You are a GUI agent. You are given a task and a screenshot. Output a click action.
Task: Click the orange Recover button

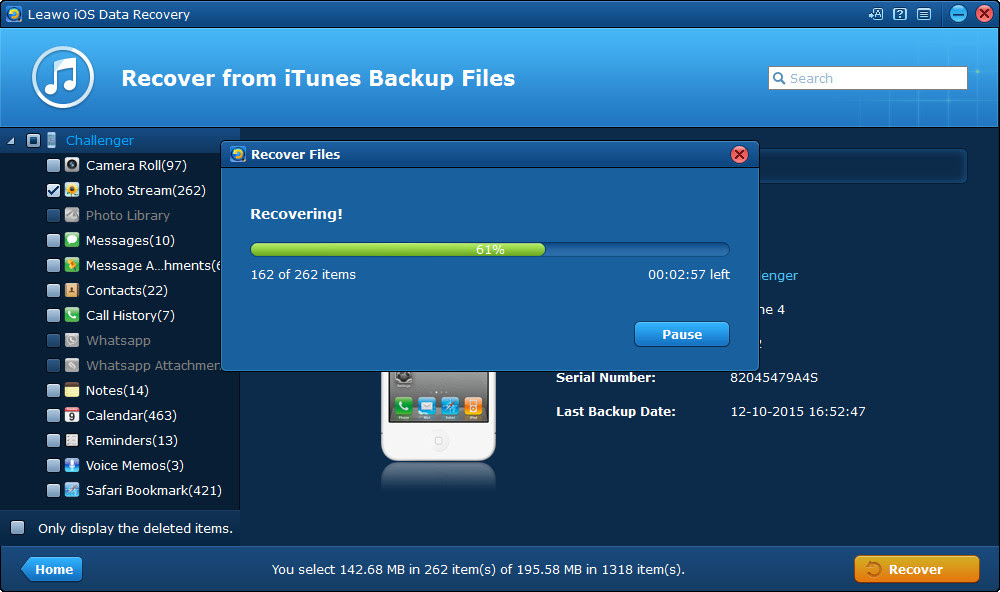tap(916, 569)
